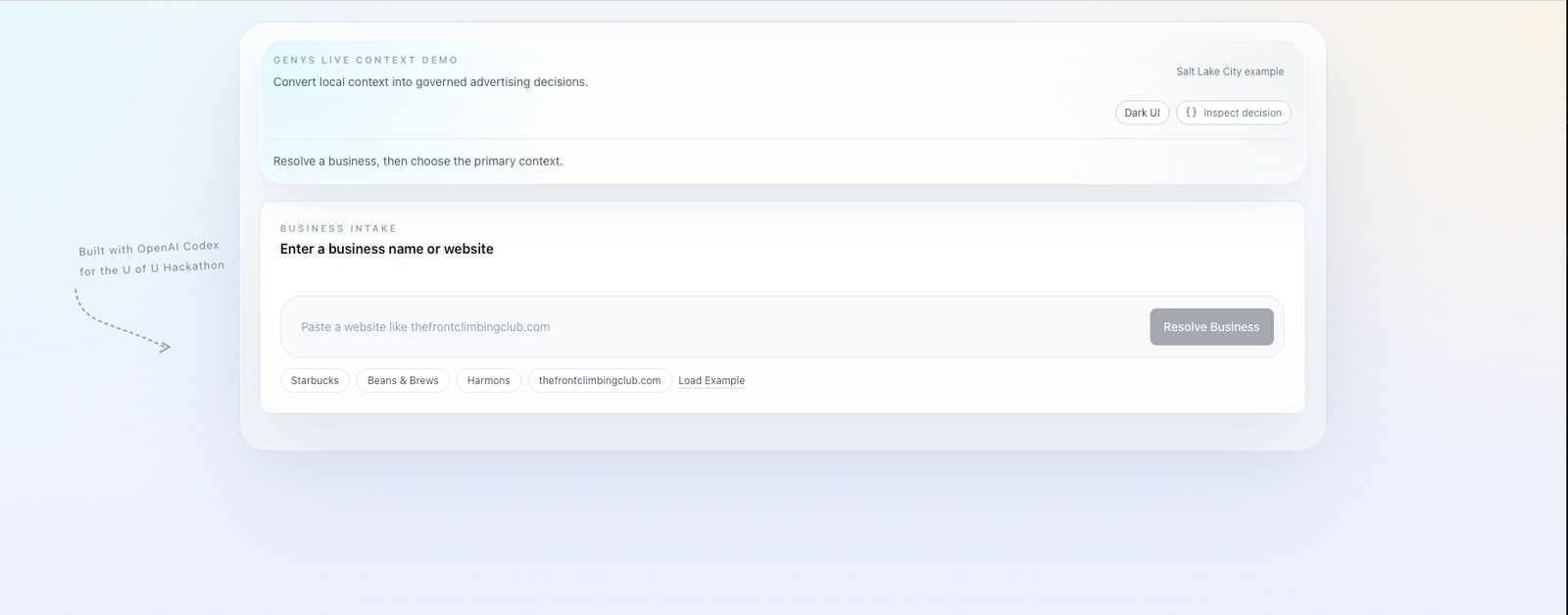Click the Convert local context tagline
1568x615 pixels.
(x=430, y=82)
